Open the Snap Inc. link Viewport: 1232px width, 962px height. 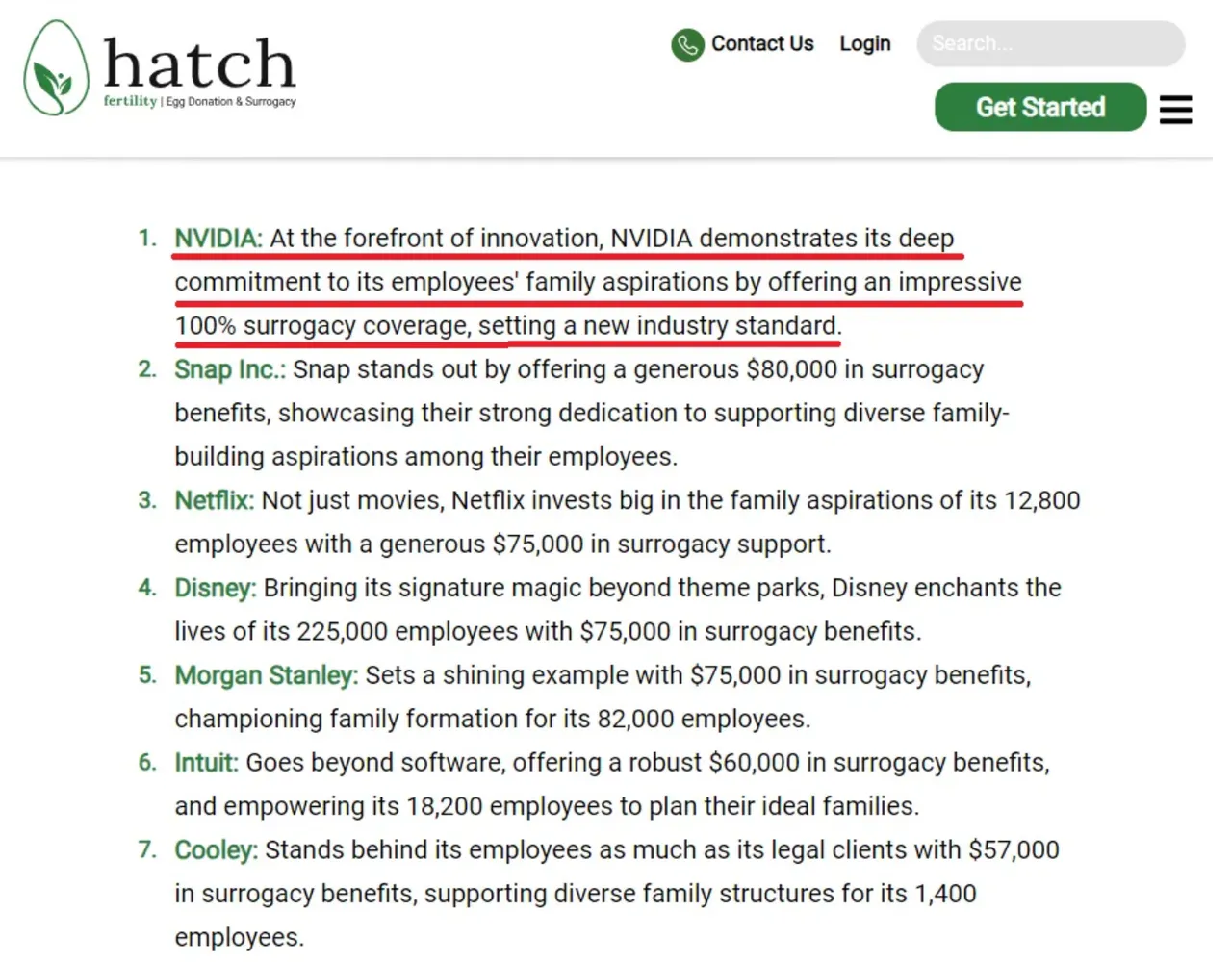pyautogui.click(x=229, y=370)
